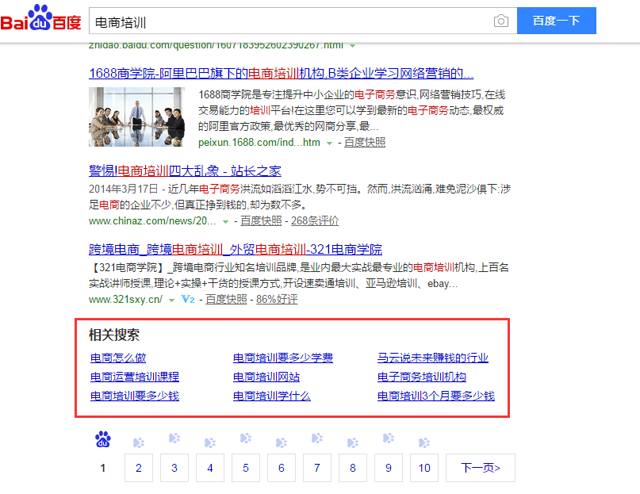Select related search 电商培训要多少钱
640x494 pixels.
135,396
